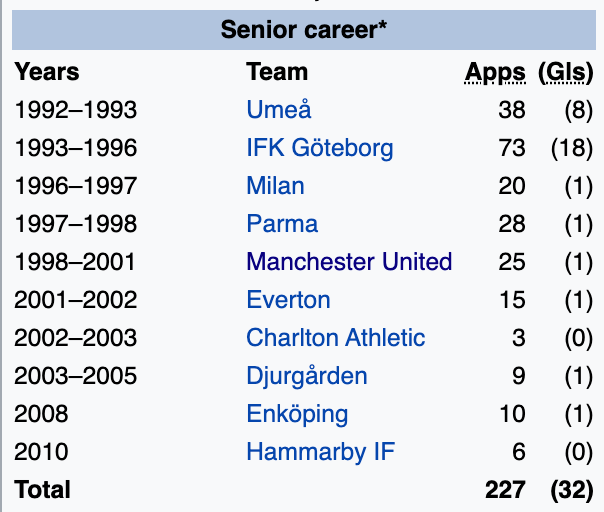Open the Milan club page
The width and height of the screenshot is (604, 512).
pos(275,186)
